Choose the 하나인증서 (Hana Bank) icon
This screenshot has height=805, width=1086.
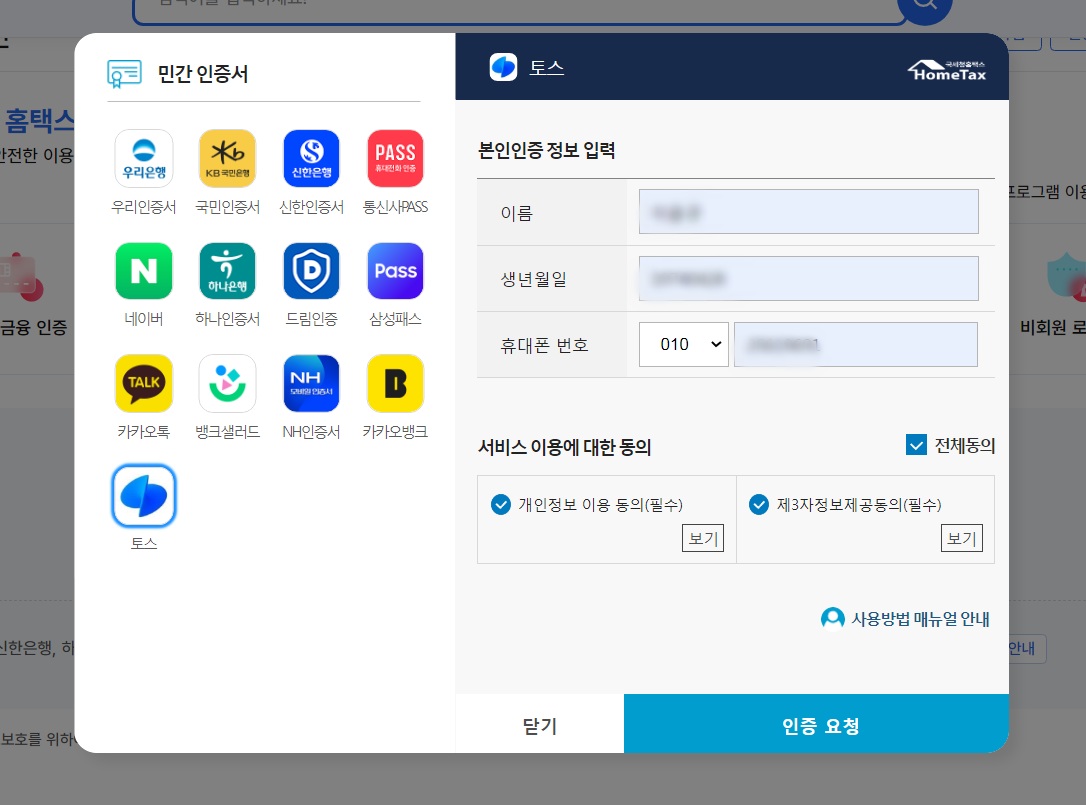[x=228, y=271]
